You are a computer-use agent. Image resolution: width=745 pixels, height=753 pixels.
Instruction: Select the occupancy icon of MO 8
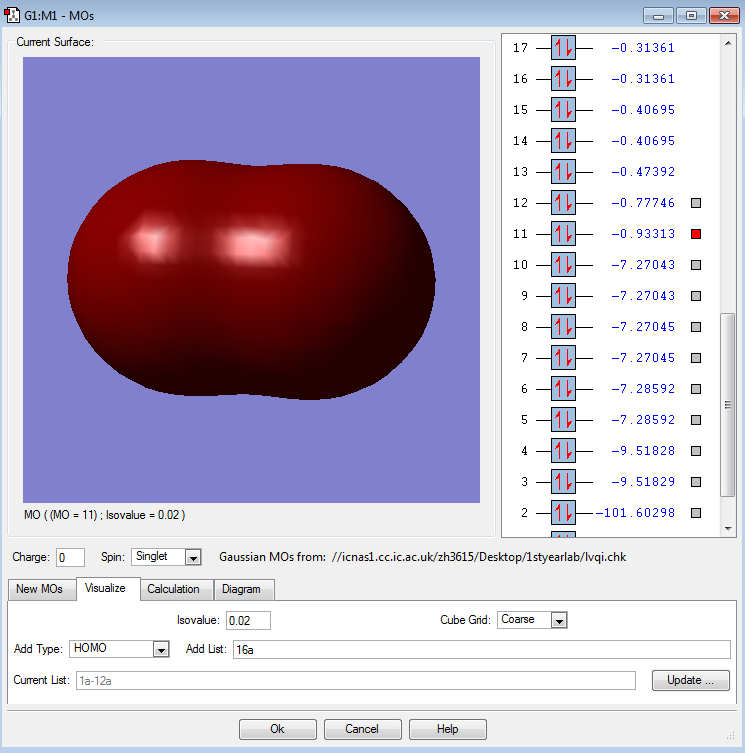(x=563, y=327)
